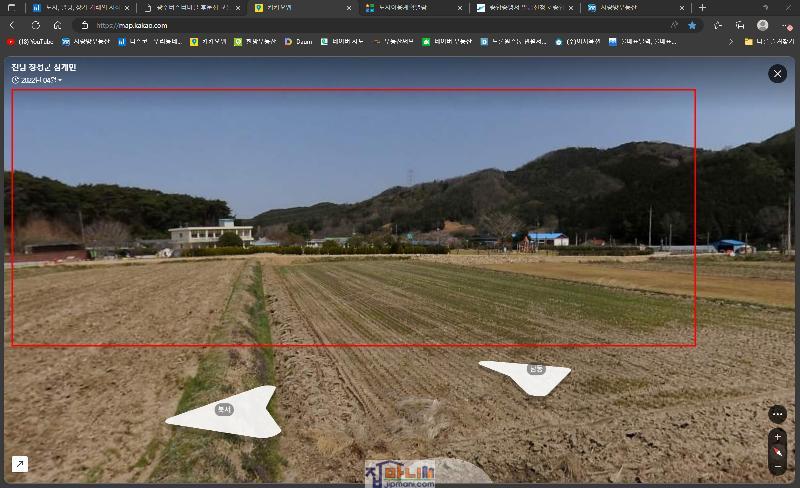This screenshot has height=488, width=800.
Task: Open the browser profile avatar menu
Action: point(763,25)
